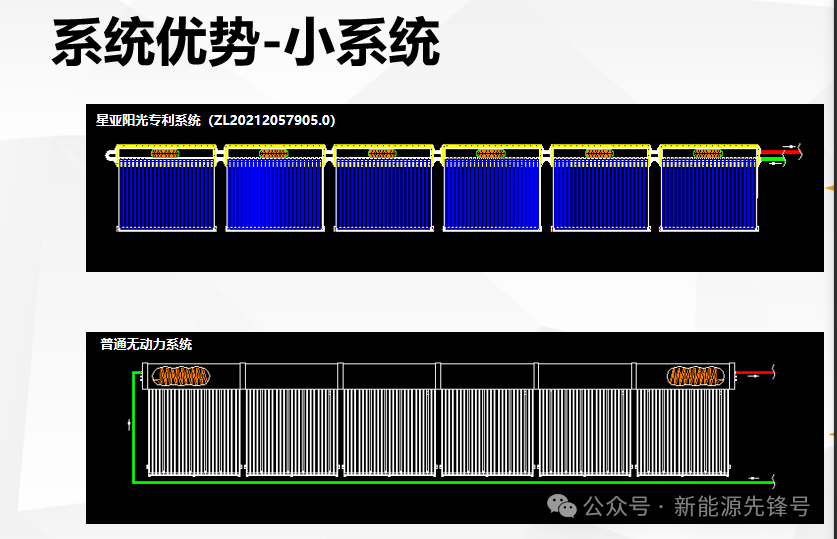This screenshot has width=837, height=539.
Task: Click the left orange coil in 普通无动力系统 diagram
Action: click(x=181, y=376)
